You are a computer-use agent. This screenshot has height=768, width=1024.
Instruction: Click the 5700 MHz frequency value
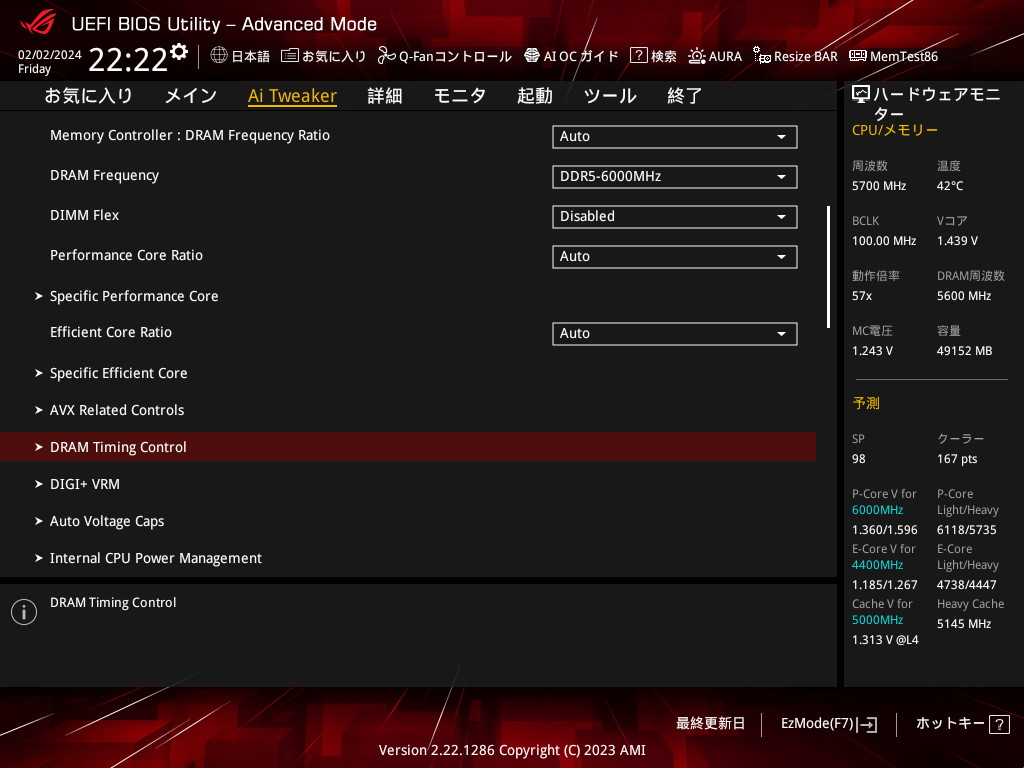(x=879, y=186)
